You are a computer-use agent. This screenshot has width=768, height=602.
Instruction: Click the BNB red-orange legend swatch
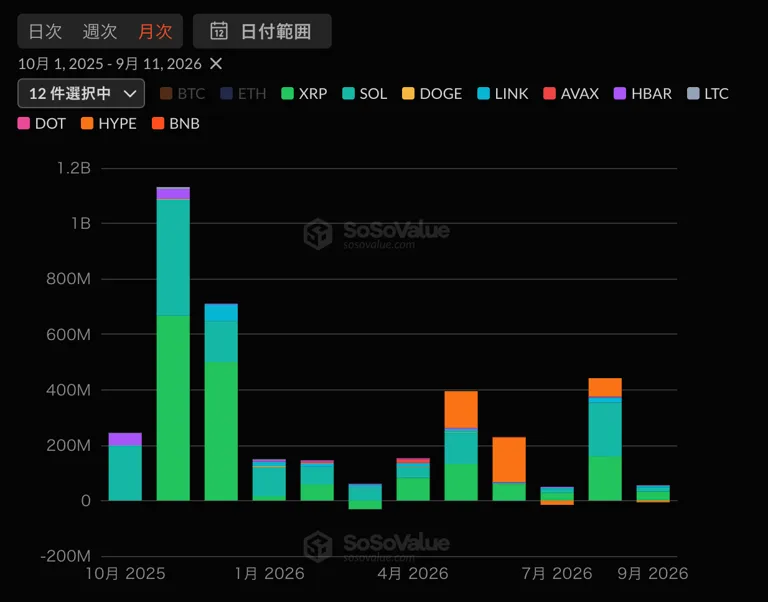click(x=158, y=123)
